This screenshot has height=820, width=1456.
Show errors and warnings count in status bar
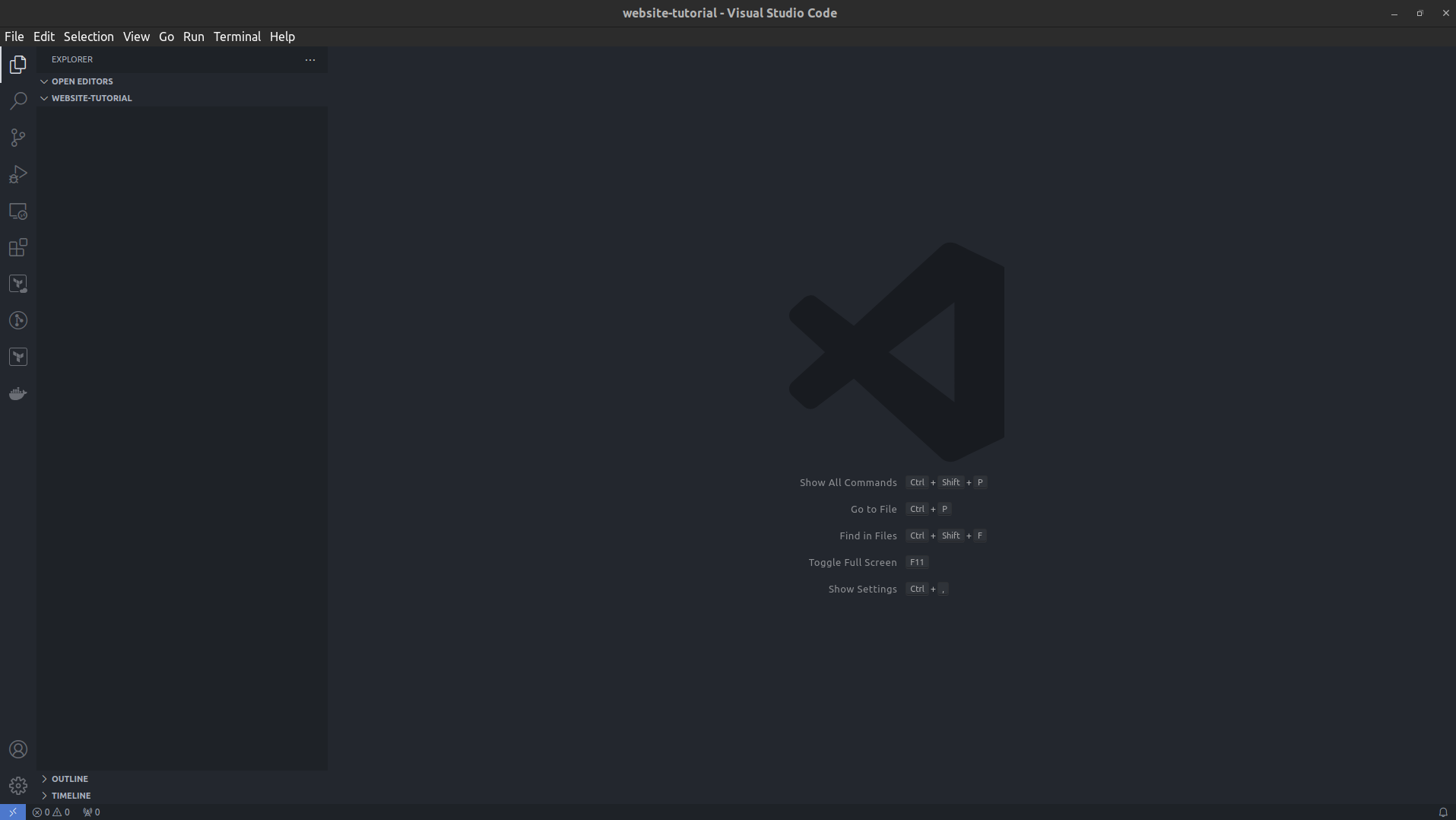51,812
